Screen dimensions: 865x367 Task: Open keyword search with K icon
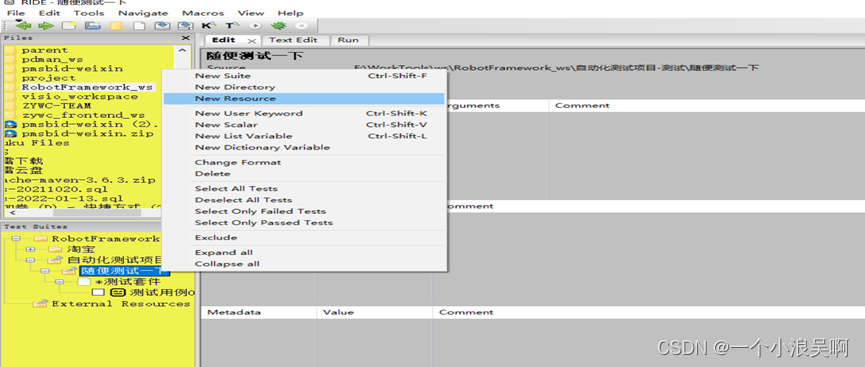209,25
